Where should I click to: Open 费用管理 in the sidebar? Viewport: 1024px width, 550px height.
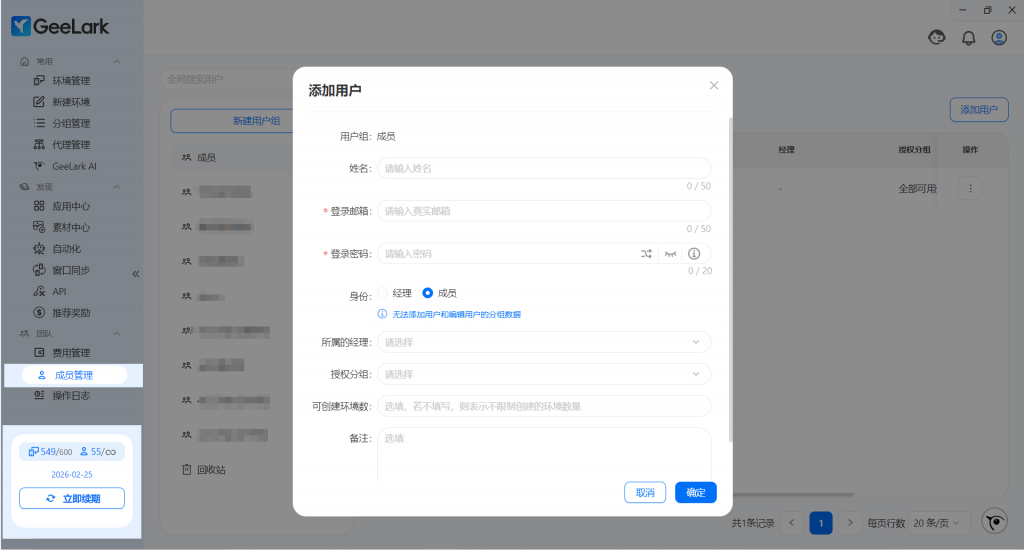tap(70, 353)
